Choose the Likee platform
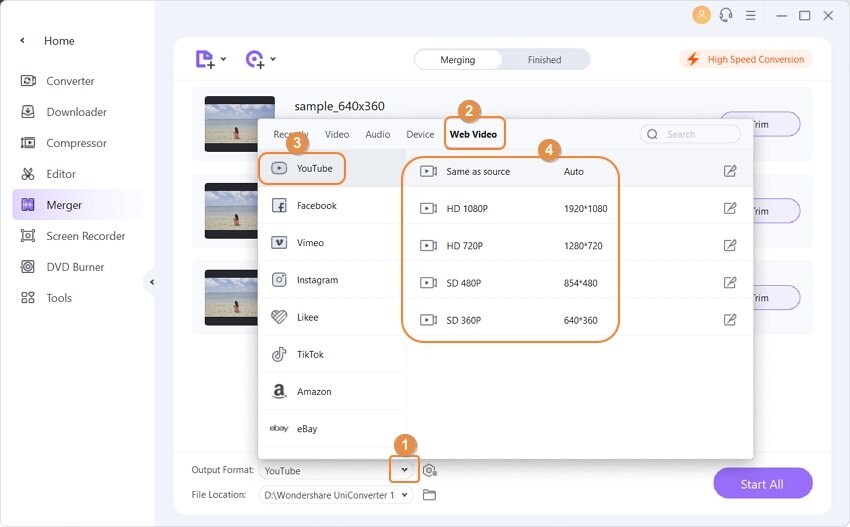The width and height of the screenshot is (850, 527). pos(332,317)
